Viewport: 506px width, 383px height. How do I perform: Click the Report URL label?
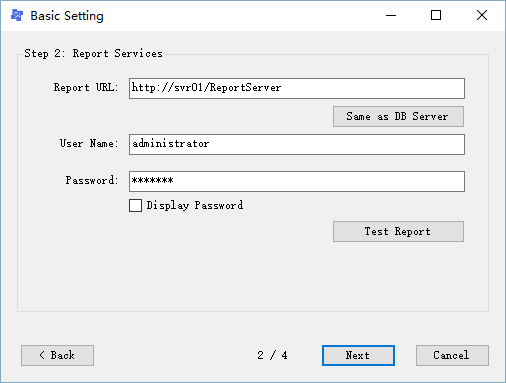pyautogui.click(x=86, y=87)
